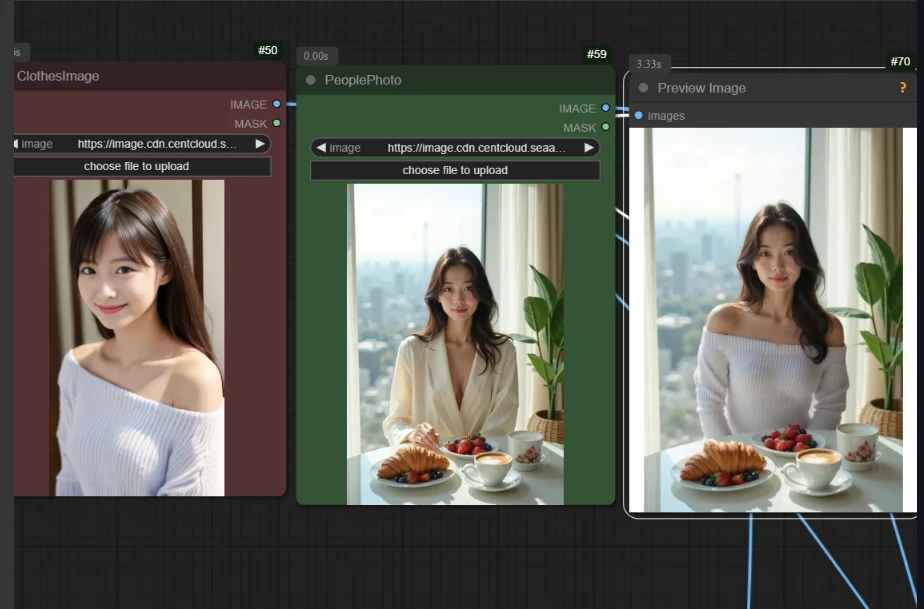Select next image with ClothesImage right arrow

coord(260,144)
